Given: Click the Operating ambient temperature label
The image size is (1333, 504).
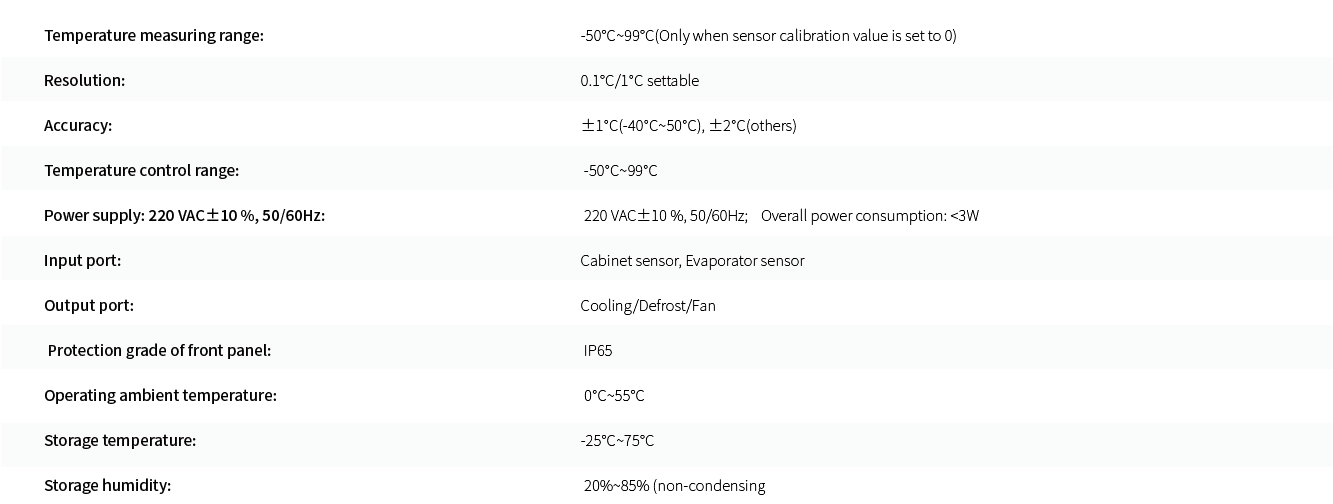Looking at the screenshot, I should pyautogui.click(x=160, y=396).
